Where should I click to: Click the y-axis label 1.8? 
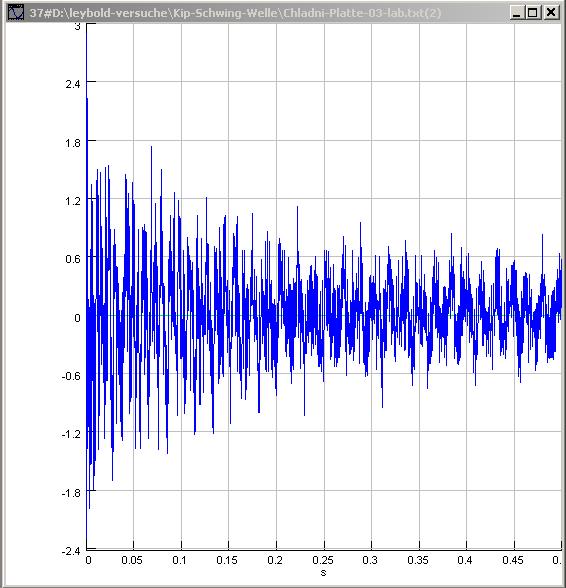click(73, 143)
